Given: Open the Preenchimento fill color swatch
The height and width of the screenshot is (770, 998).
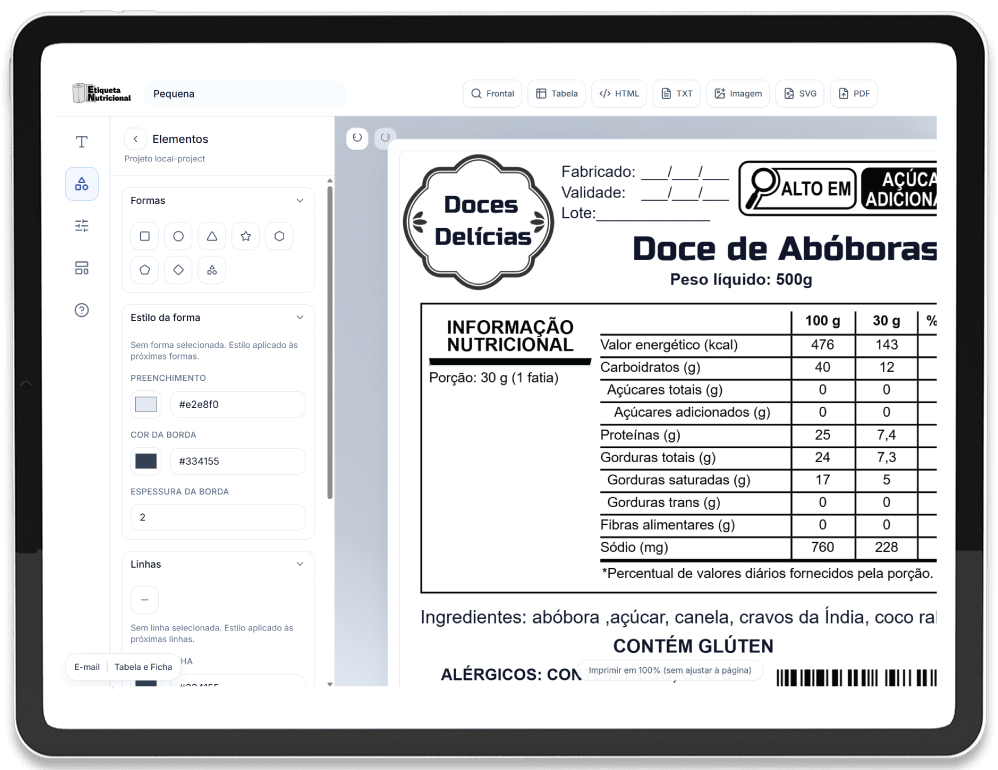Looking at the screenshot, I should point(146,405).
